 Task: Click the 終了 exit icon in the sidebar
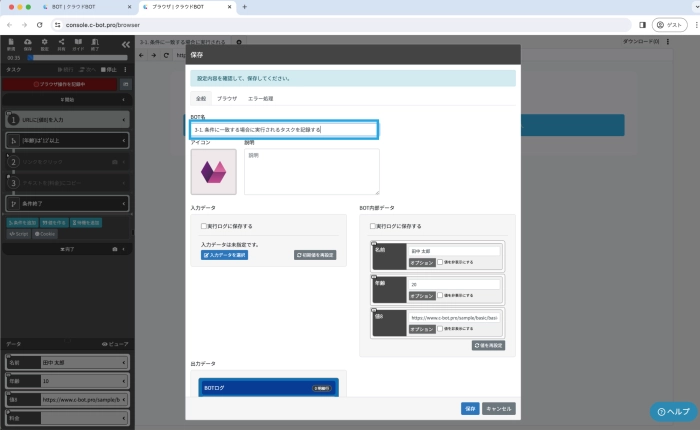[95, 43]
